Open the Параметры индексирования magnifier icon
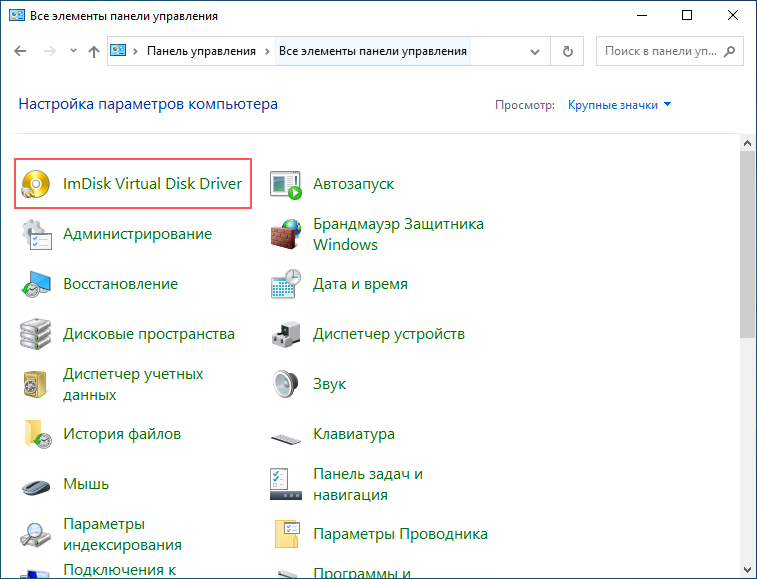Screen dimensions: 757x579 coord(36,535)
